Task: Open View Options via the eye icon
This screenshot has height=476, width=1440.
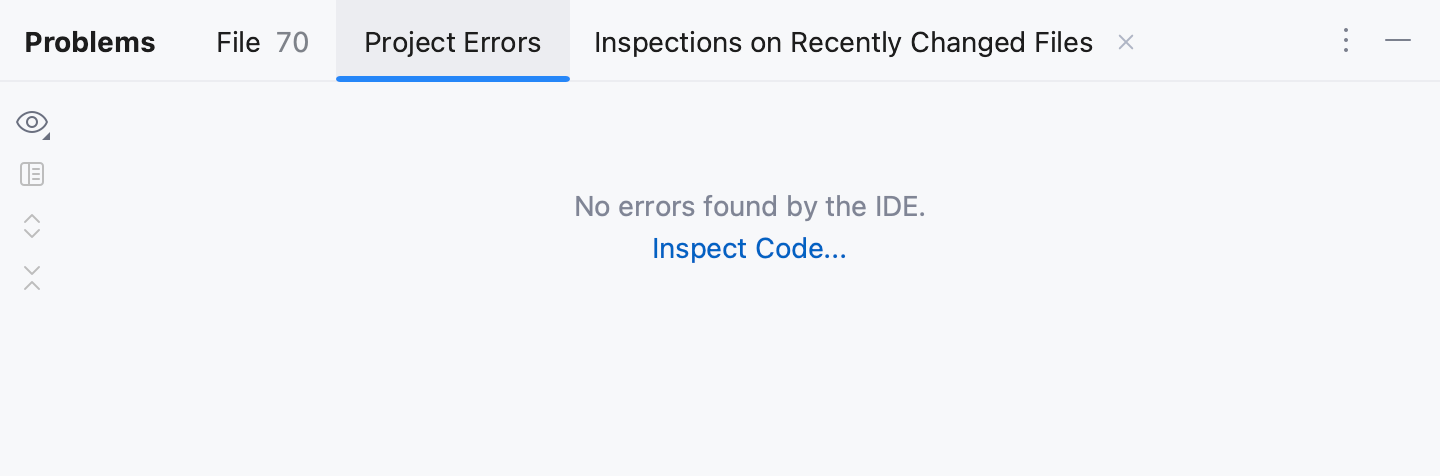Action: [x=31, y=123]
